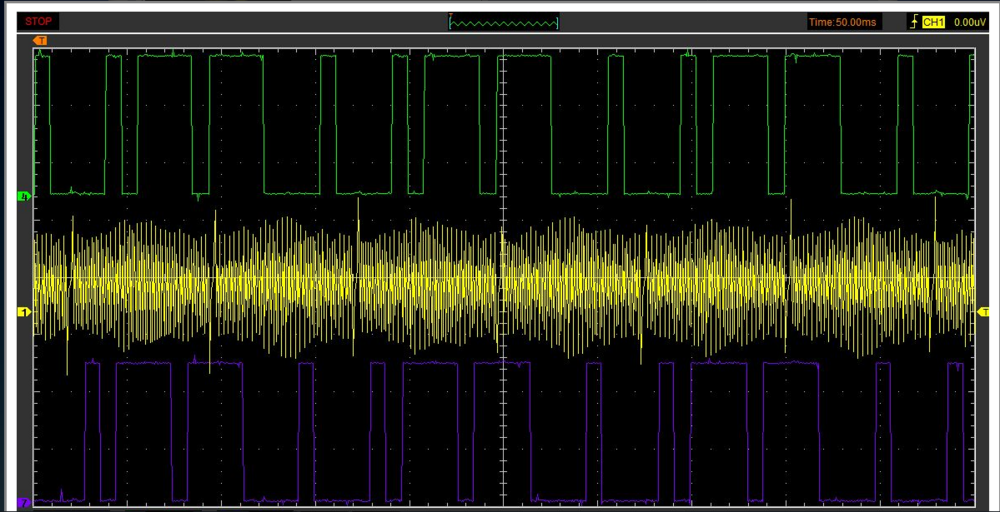This screenshot has height=512, width=1000.
Task: Click the center point of the waveform grid
Action: click(505, 277)
